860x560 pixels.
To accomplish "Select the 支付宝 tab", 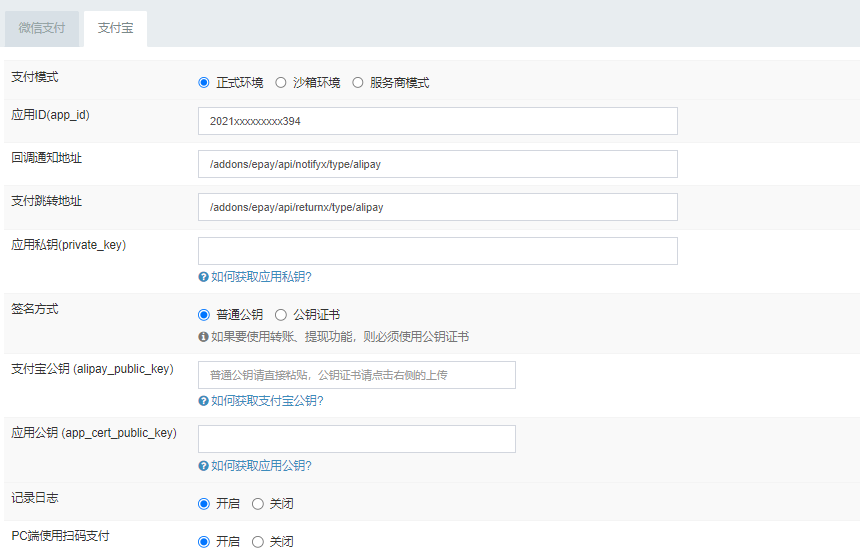I will (x=115, y=28).
